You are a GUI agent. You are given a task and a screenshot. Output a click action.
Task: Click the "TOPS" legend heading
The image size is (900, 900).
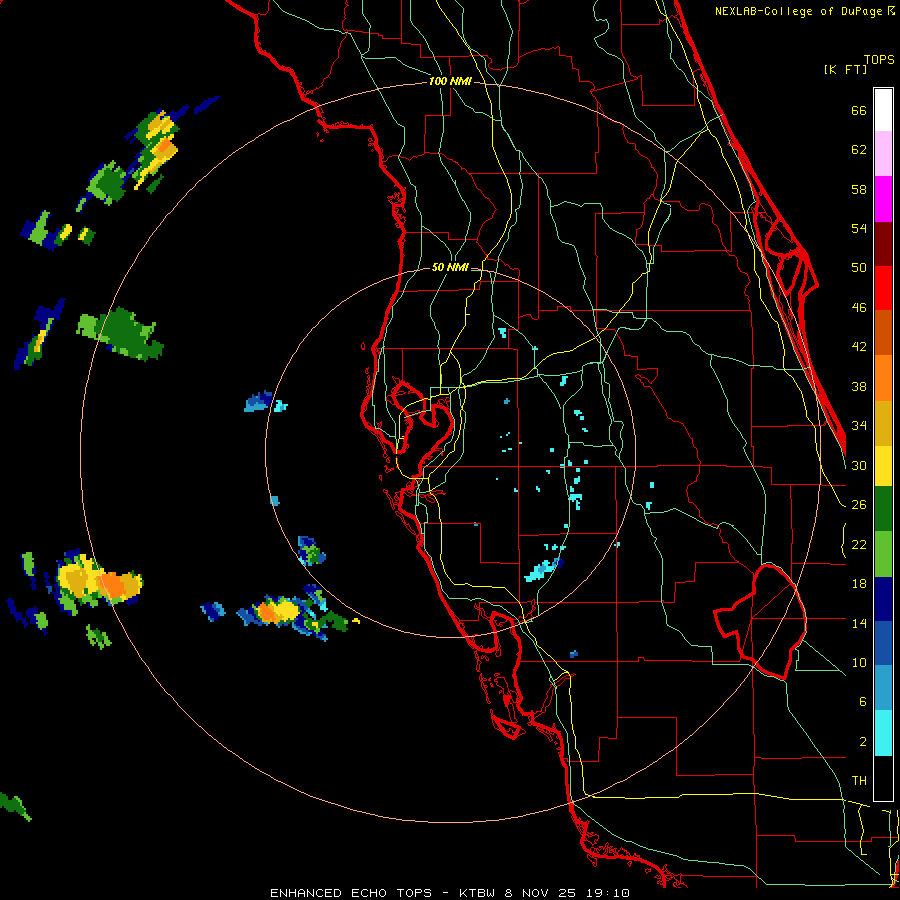[879, 59]
